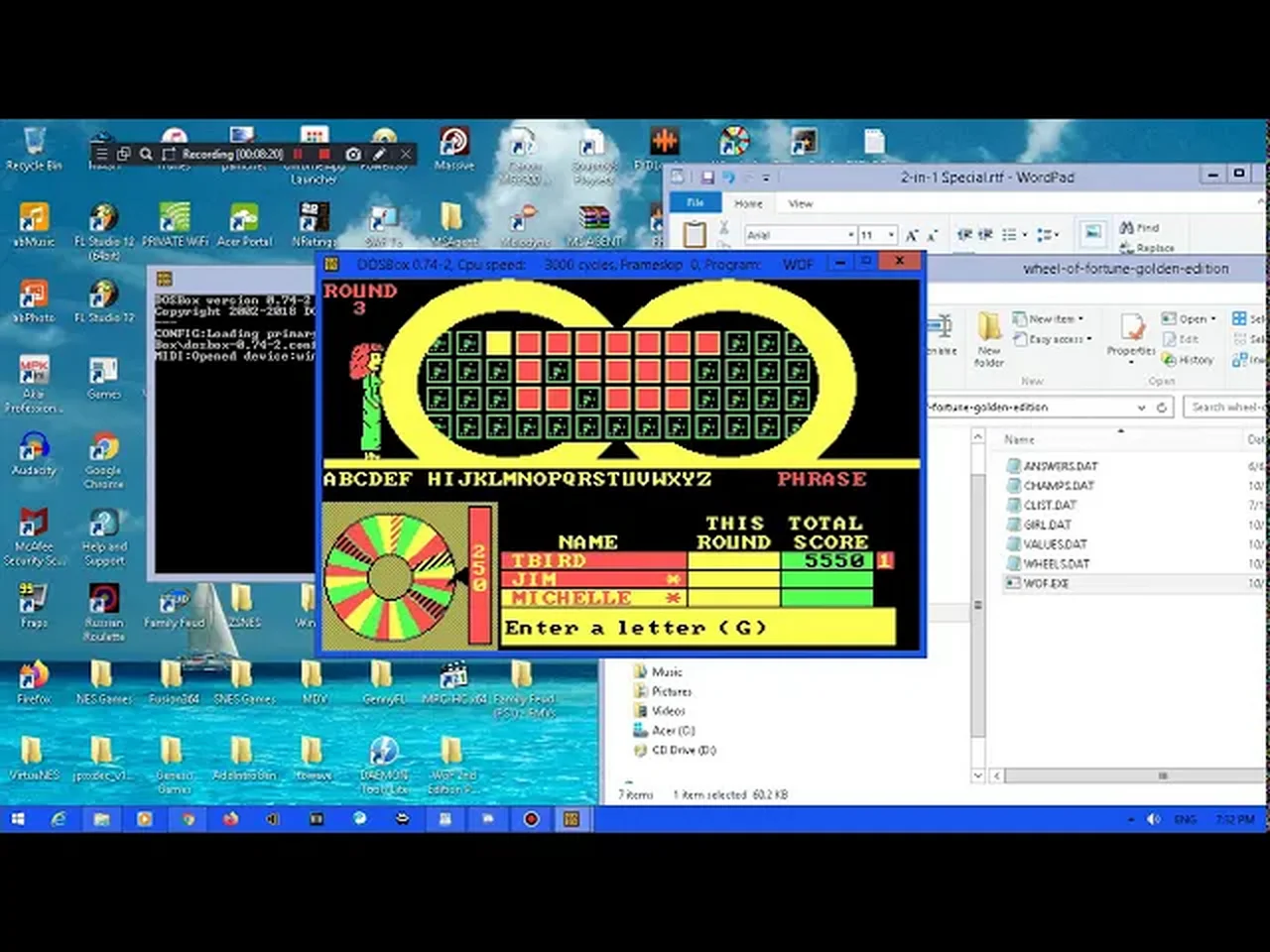Click the Properties icon in Explorer ribbon
Image resolution: width=1270 pixels, height=952 pixels.
tap(1131, 334)
